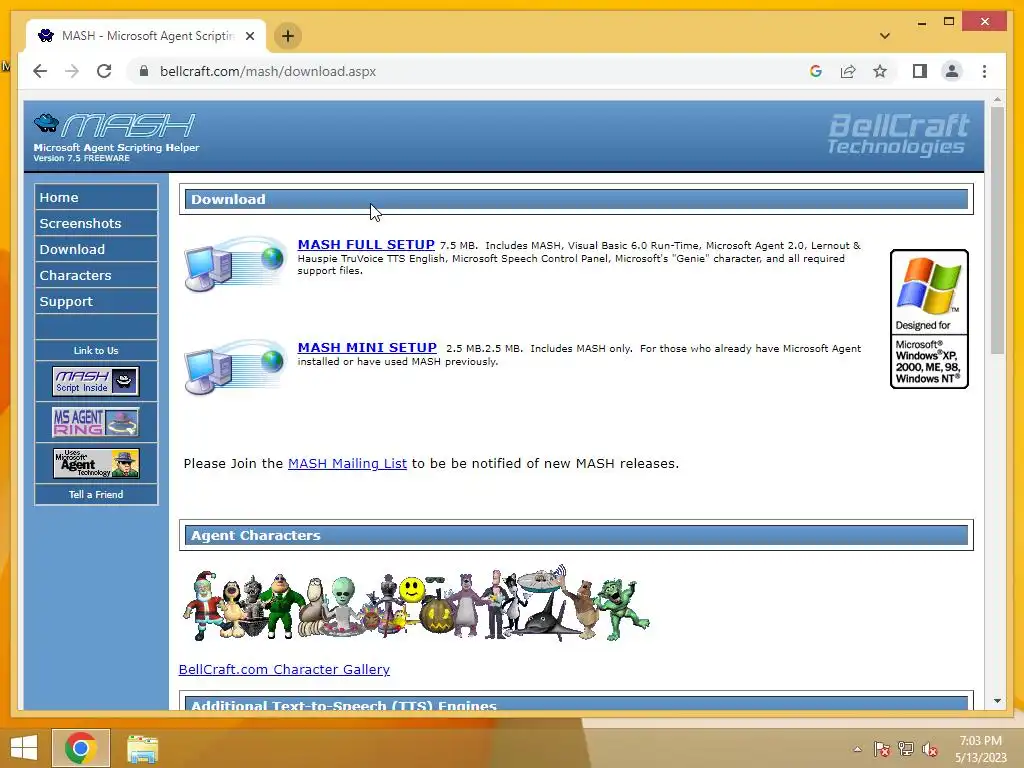Click the computer icon beside MASH FULL SETUP

[235, 264]
